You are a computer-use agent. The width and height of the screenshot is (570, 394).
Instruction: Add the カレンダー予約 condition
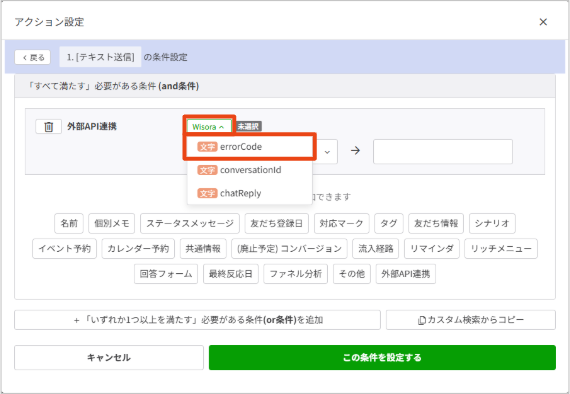coord(138,249)
